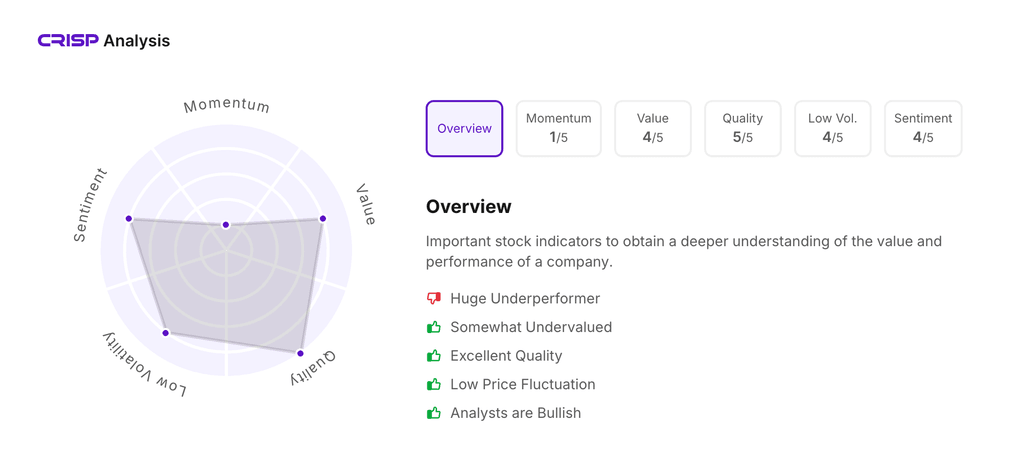Click the Momentum data point on radar chart
Image resolution: width=1024 pixels, height=476 pixels.
[x=226, y=225]
